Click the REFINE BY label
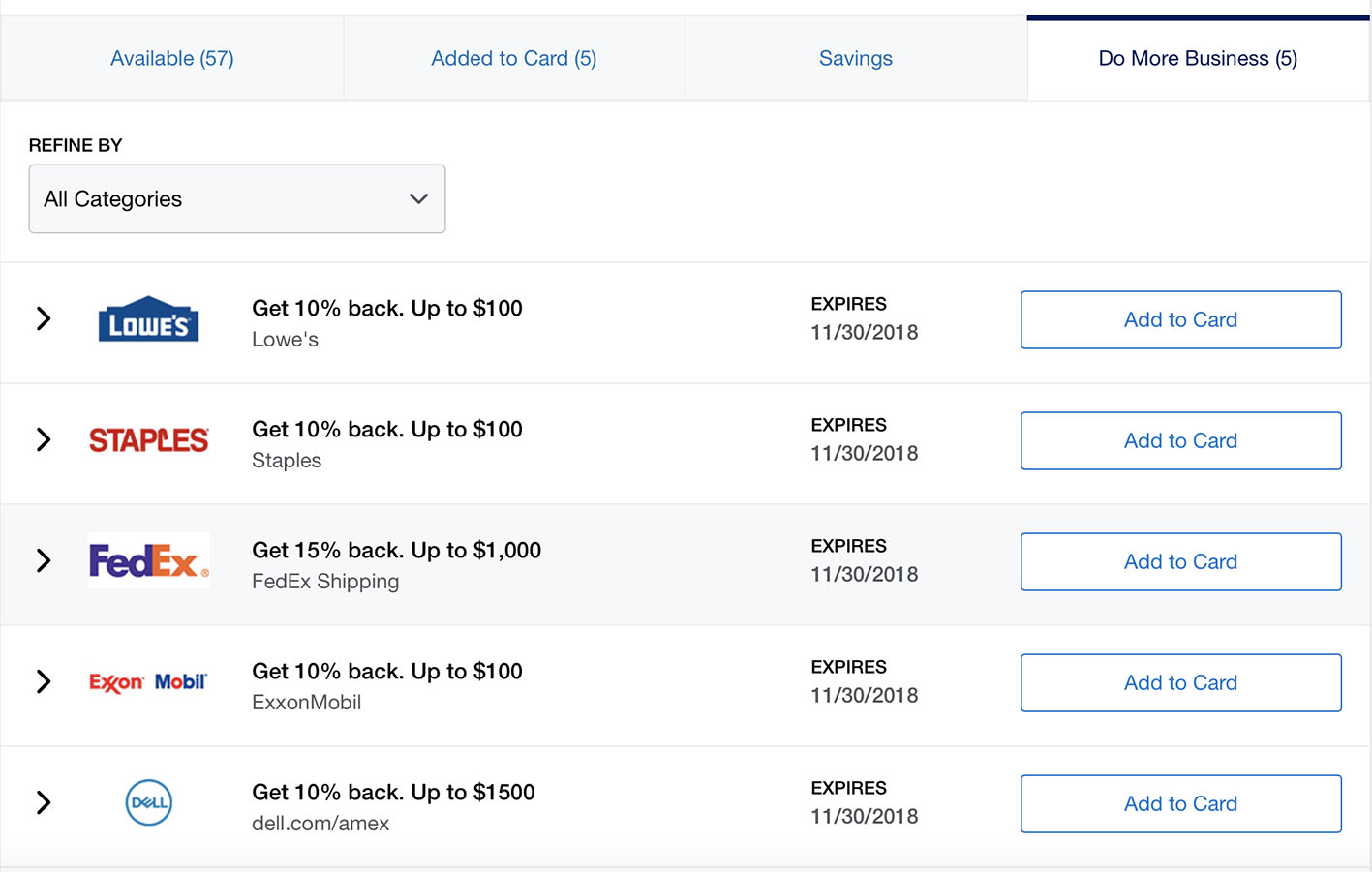Viewport: 1372px width, 872px height. pyautogui.click(x=76, y=145)
